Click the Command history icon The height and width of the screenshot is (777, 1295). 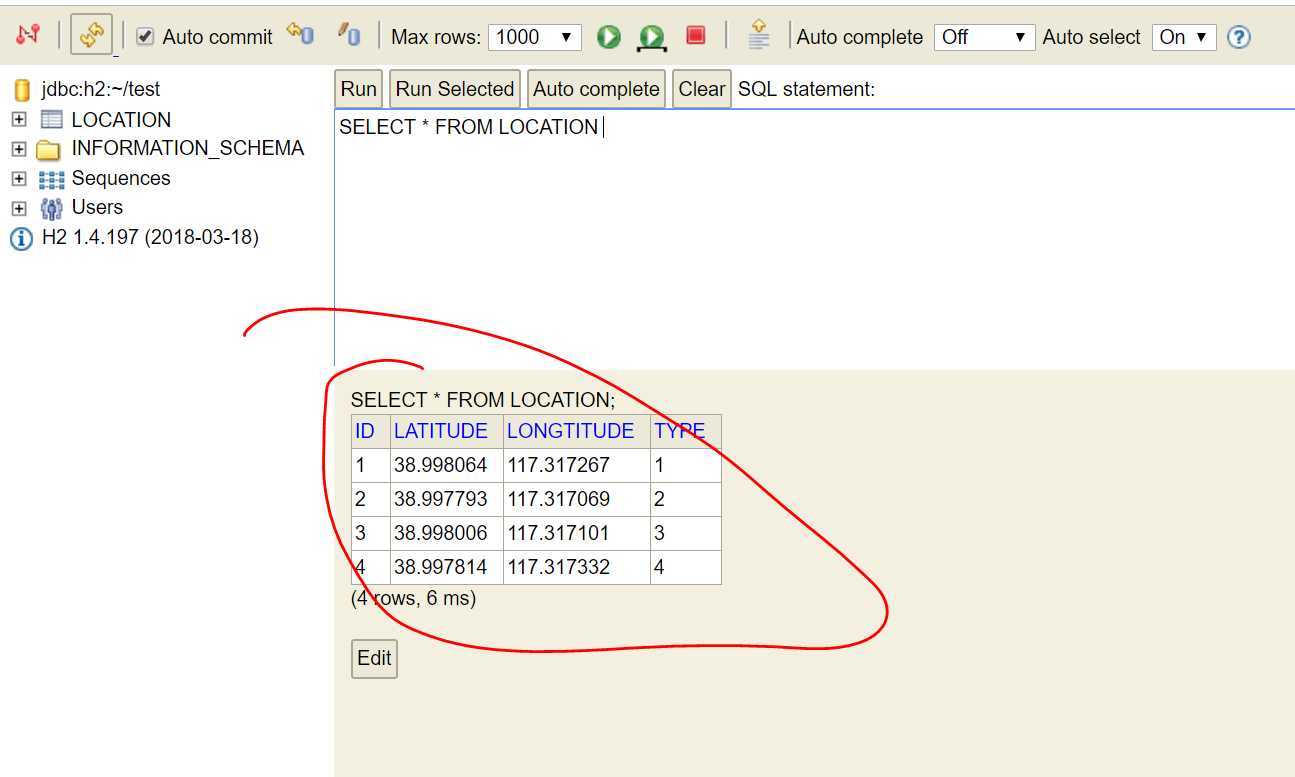759,34
